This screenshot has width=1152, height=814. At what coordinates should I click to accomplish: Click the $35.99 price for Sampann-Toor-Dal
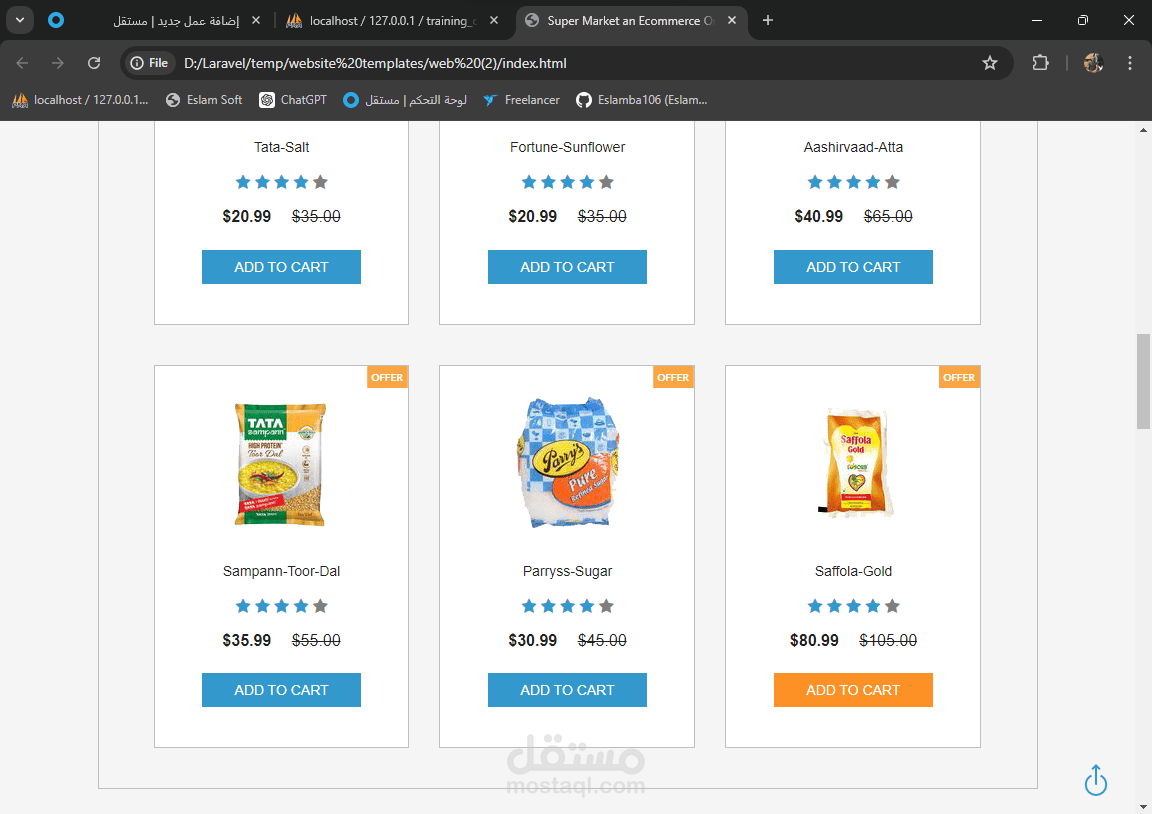[x=247, y=640]
